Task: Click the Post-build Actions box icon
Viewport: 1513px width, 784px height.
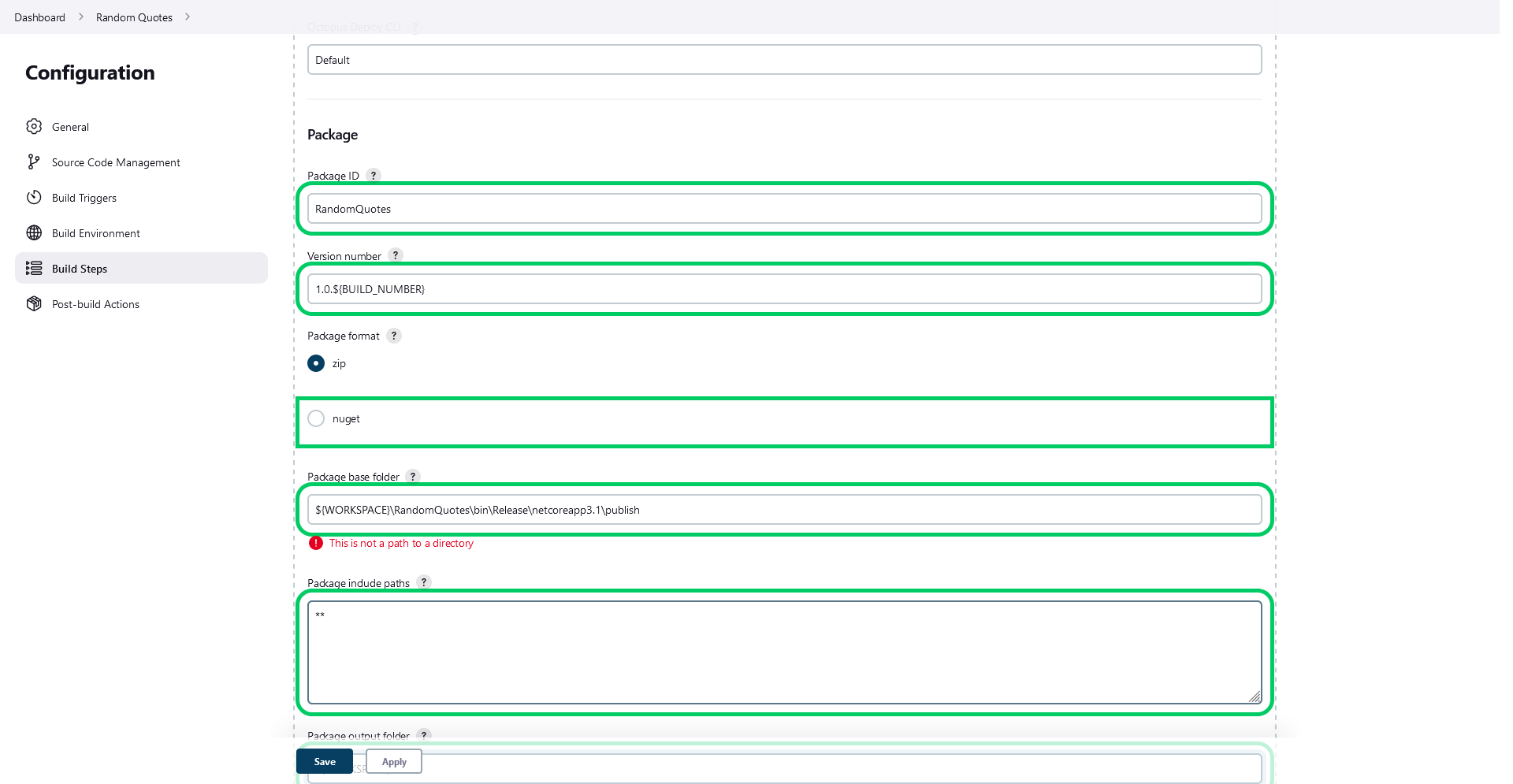Action: 34,304
